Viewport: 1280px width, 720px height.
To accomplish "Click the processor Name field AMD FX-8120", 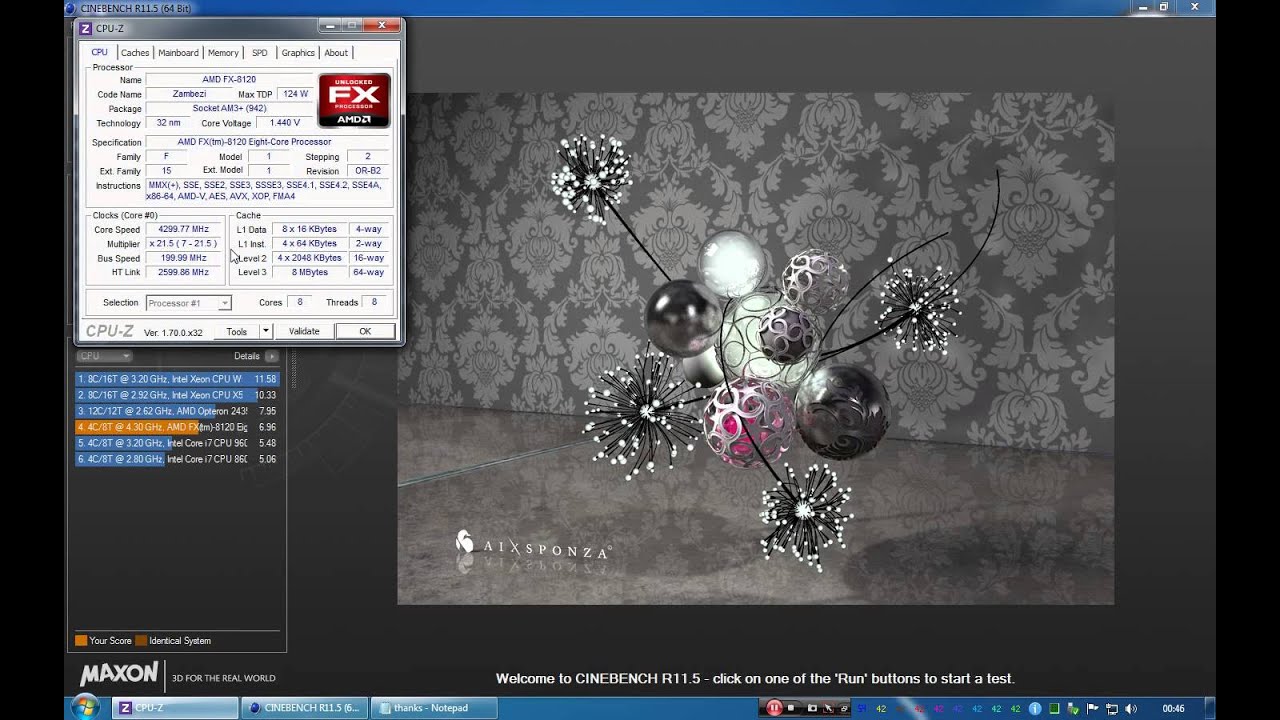I will tap(229, 79).
